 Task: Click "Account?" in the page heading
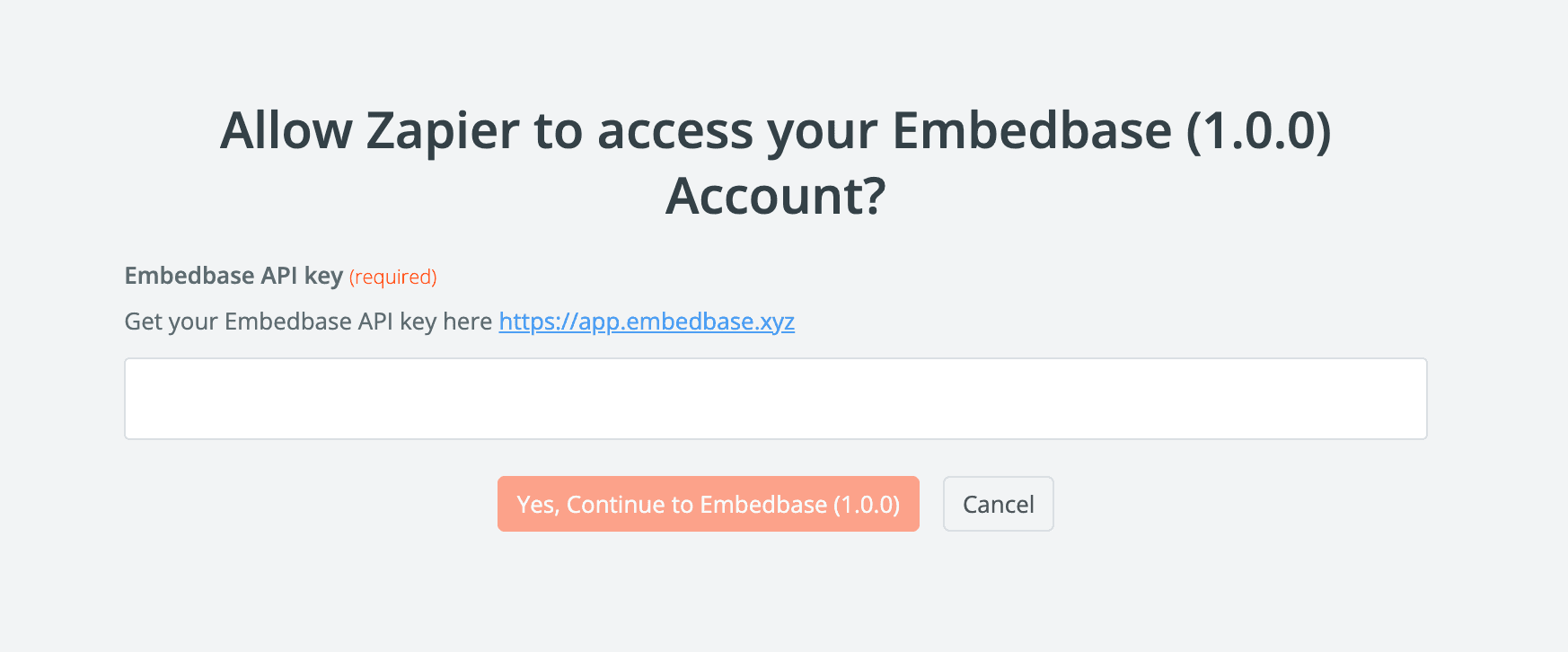click(776, 196)
